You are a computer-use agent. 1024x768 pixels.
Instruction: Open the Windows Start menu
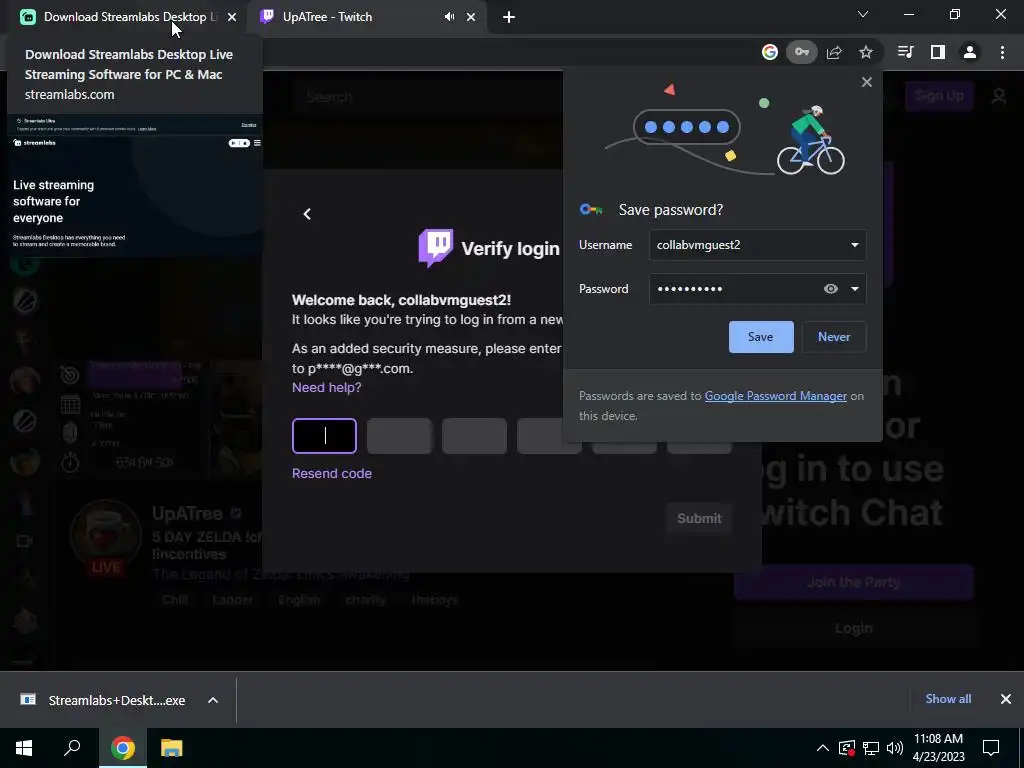point(24,748)
